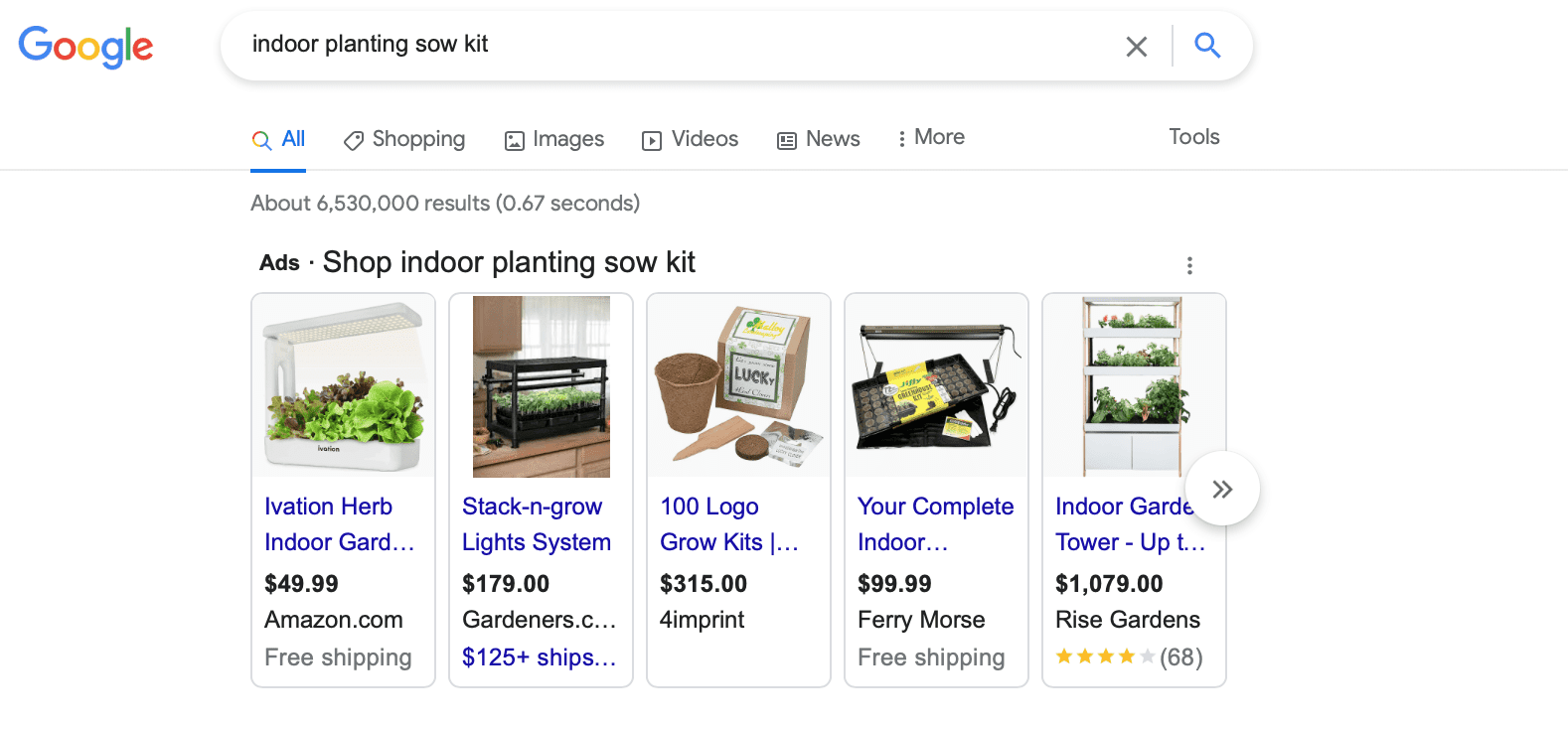1568x729 pixels.
Task: Open the ads three-dot options menu
Action: tap(1189, 265)
